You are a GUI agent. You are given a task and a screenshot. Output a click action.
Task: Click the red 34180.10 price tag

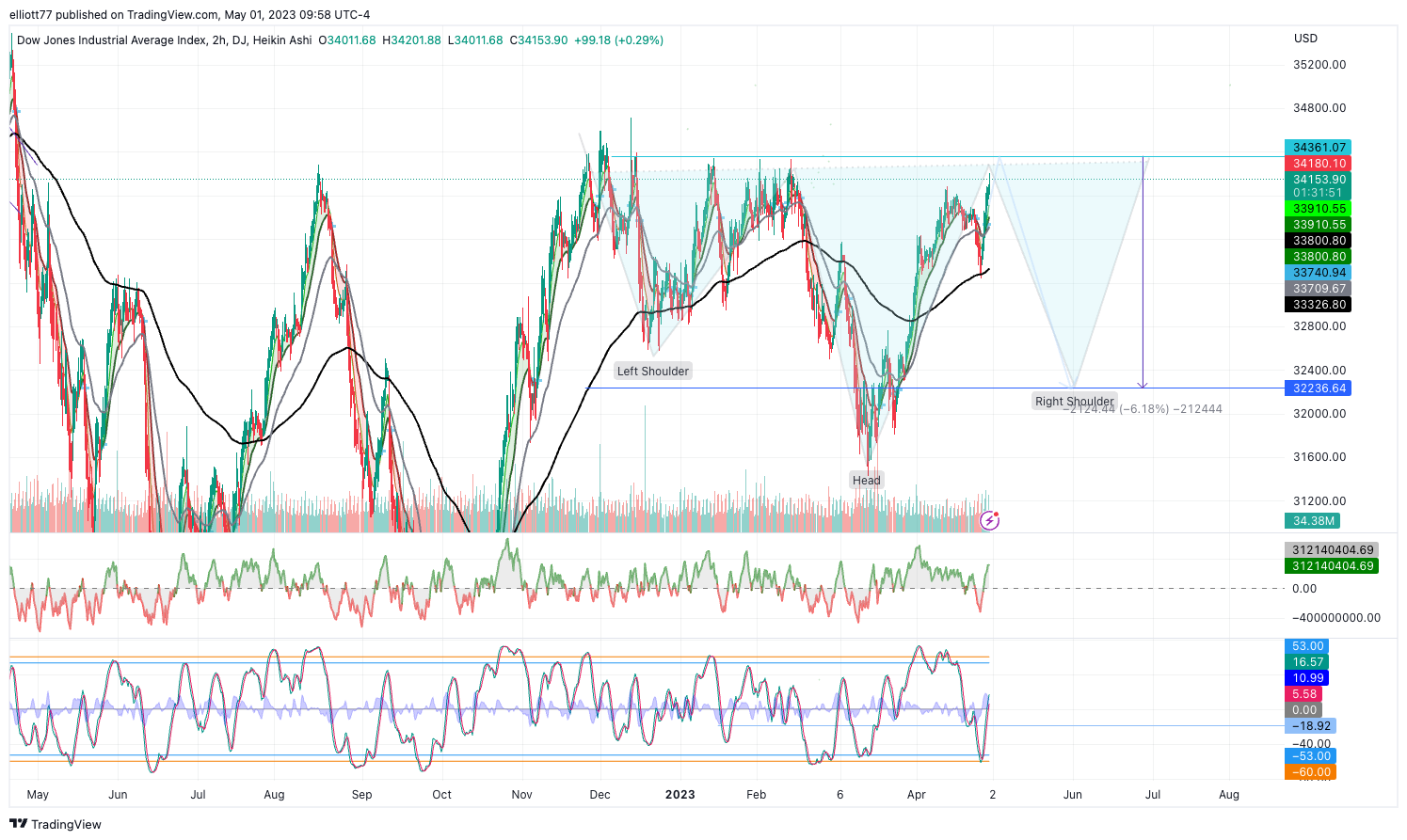1318,164
